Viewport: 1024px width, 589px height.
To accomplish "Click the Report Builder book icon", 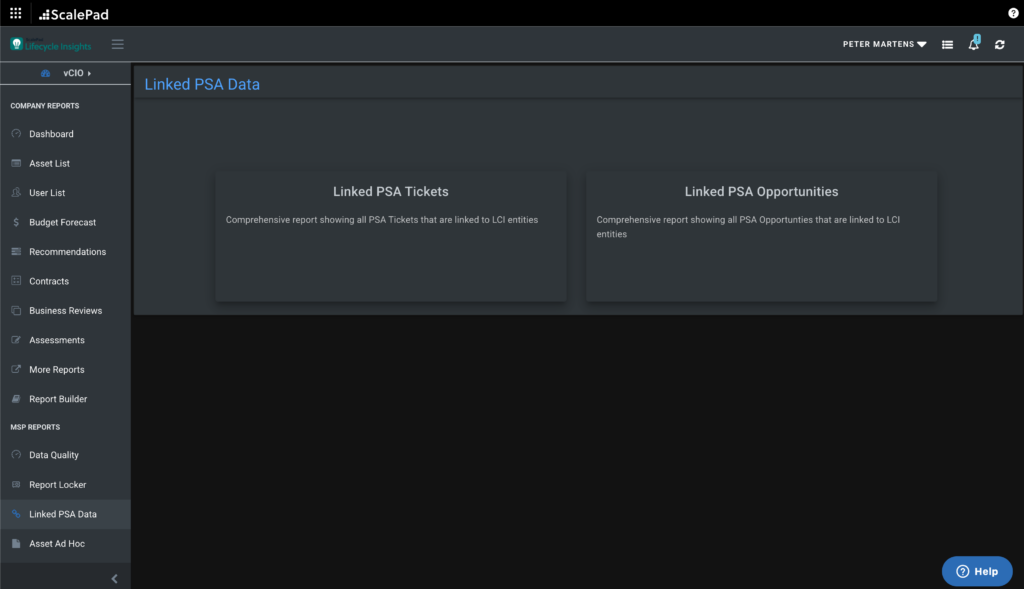I will (x=16, y=398).
